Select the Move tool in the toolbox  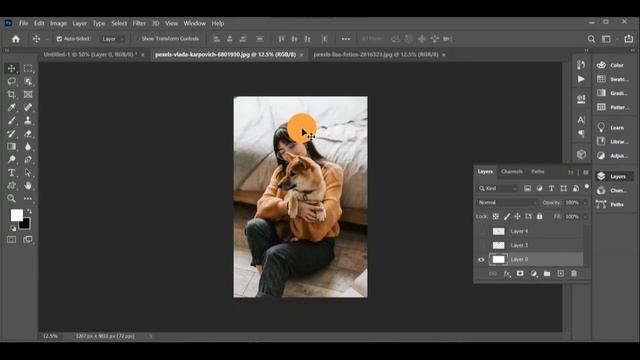click(11, 68)
